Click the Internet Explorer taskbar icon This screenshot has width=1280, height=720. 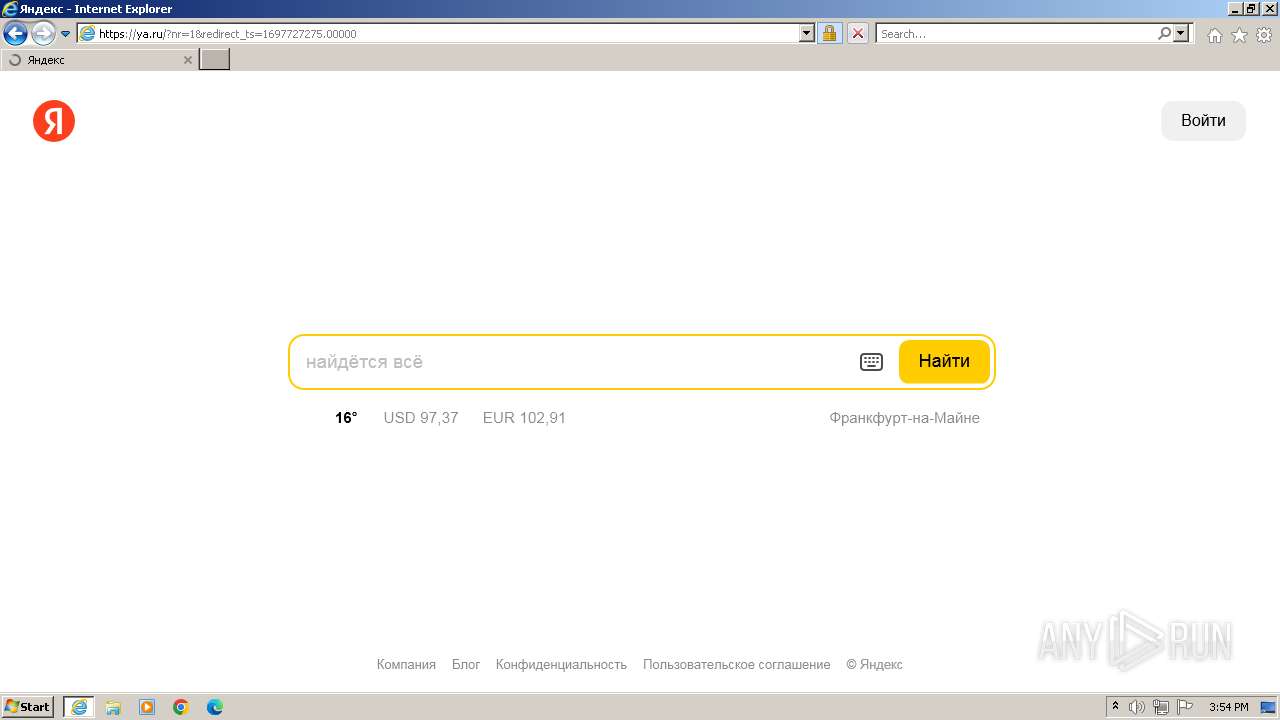pyautogui.click(x=79, y=707)
